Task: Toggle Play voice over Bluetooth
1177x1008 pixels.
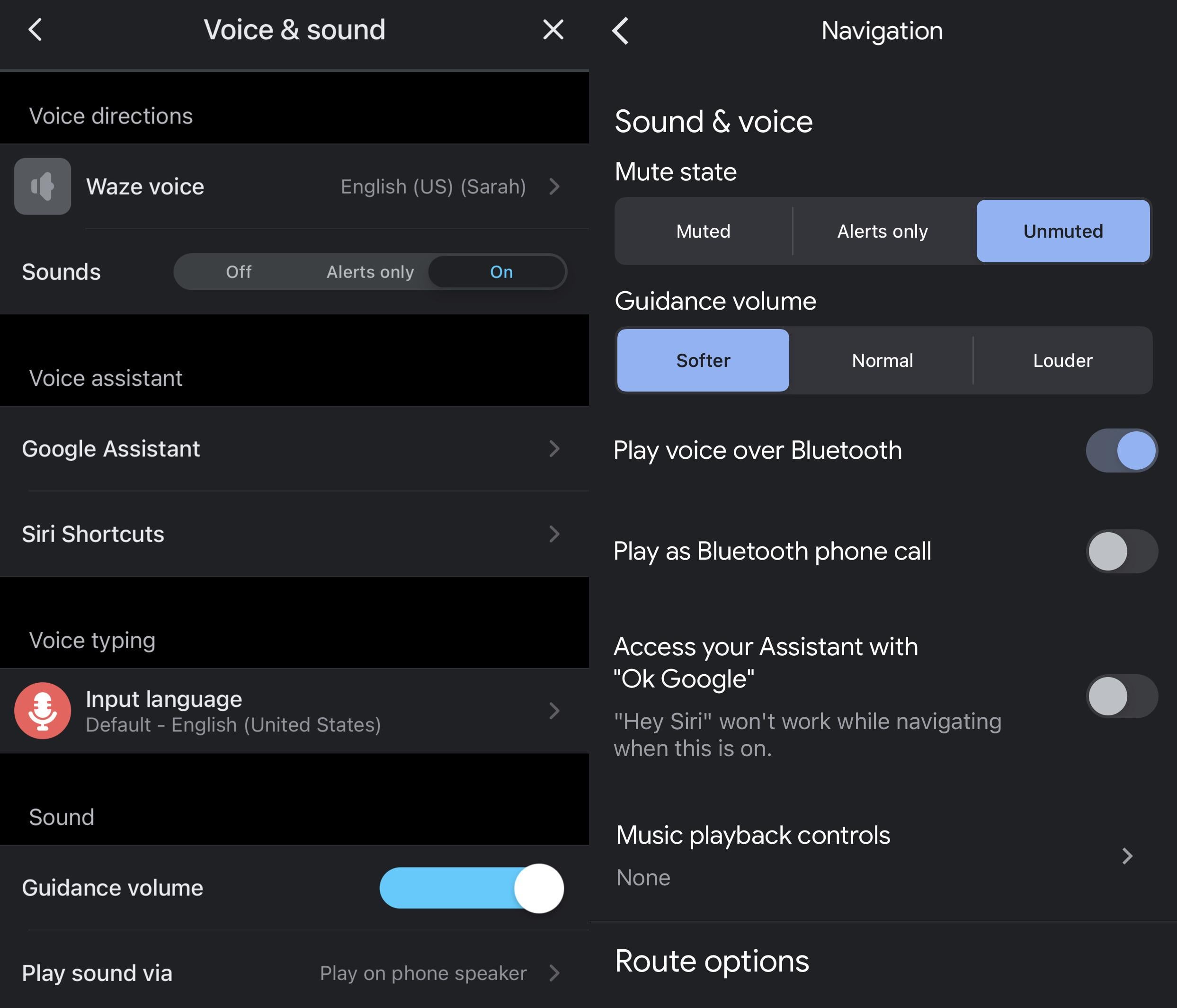Action: coord(1122,450)
